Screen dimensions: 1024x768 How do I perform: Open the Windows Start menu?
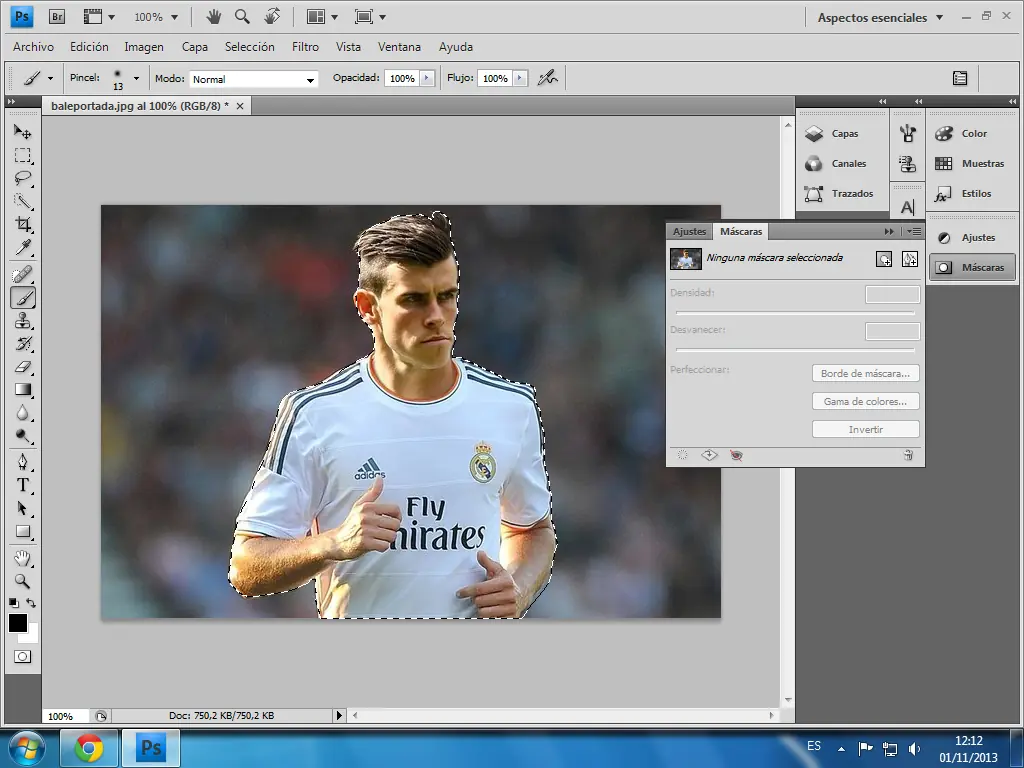27,748
